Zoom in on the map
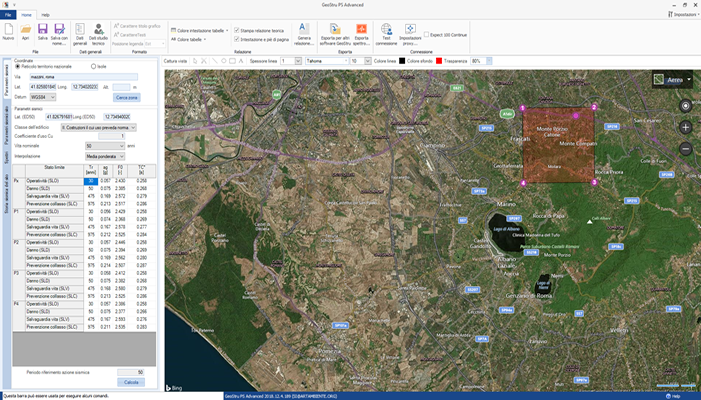Screen dimensions: 701x400 [x=685, y=127]
